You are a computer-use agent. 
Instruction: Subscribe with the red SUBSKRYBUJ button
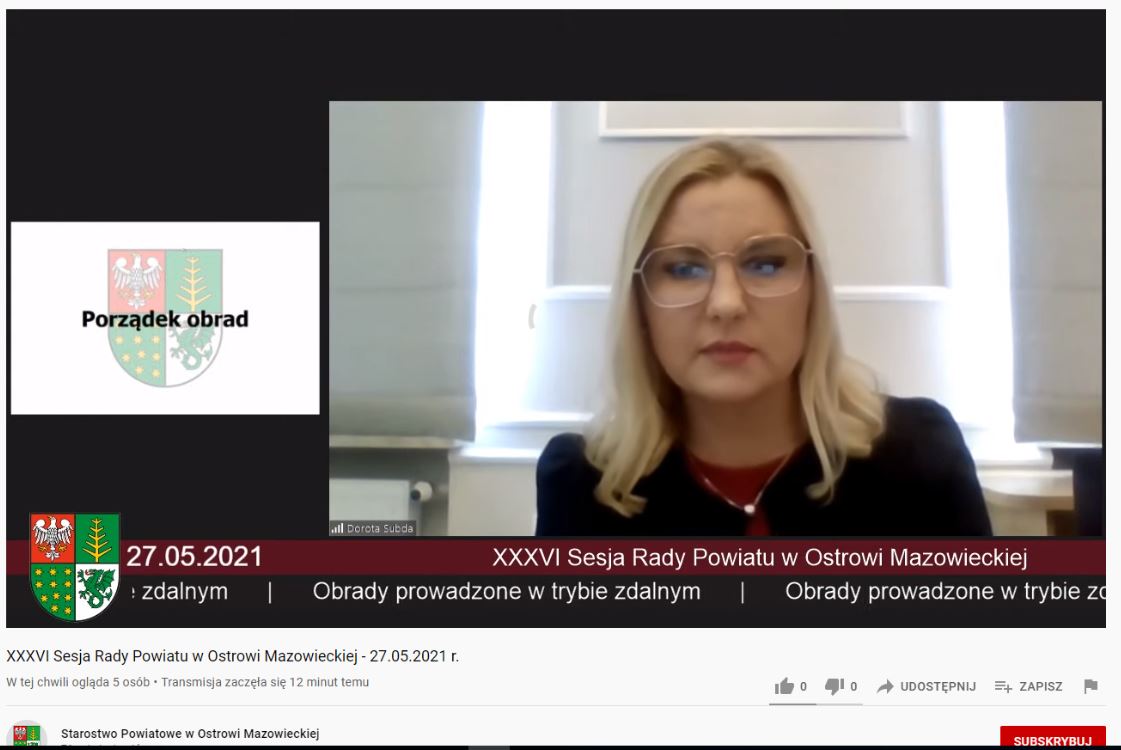point(1052,739)
